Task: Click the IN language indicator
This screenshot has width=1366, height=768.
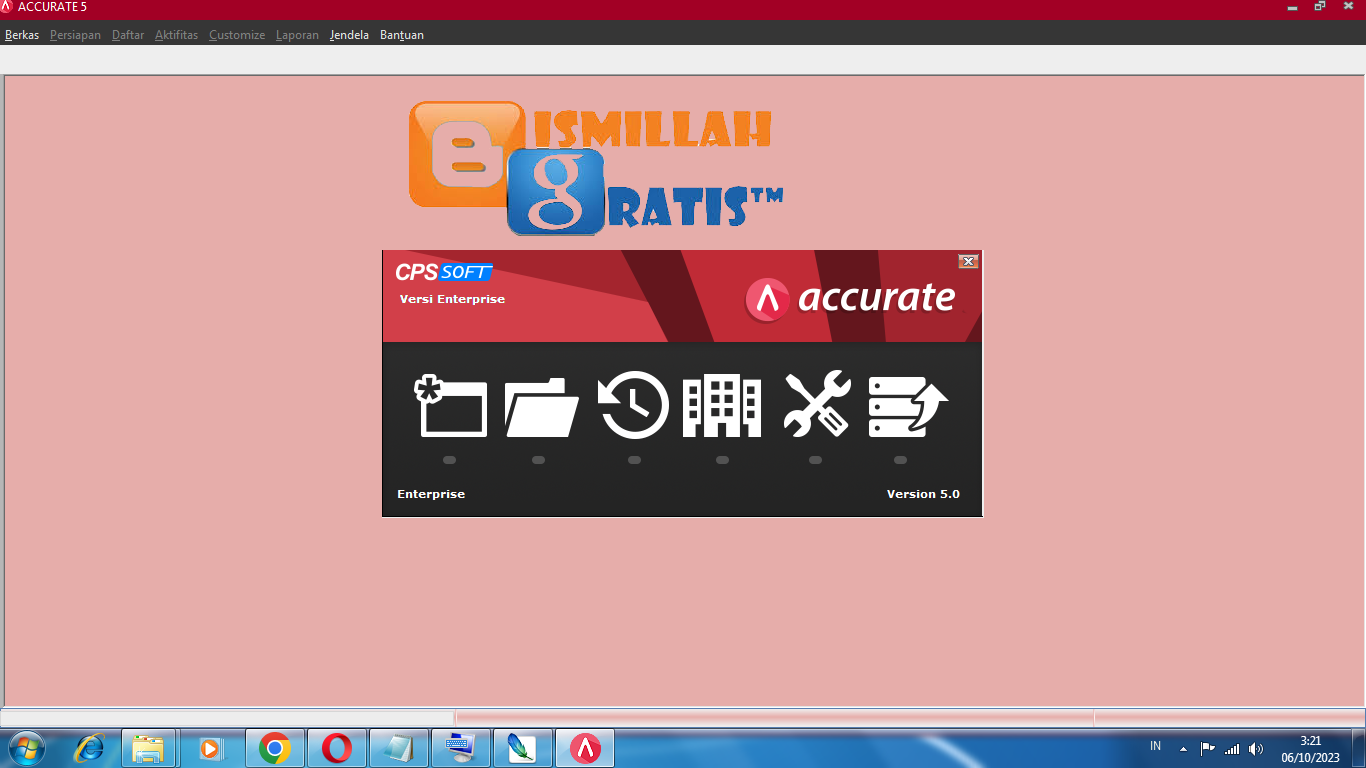Action: point(1156,746)
